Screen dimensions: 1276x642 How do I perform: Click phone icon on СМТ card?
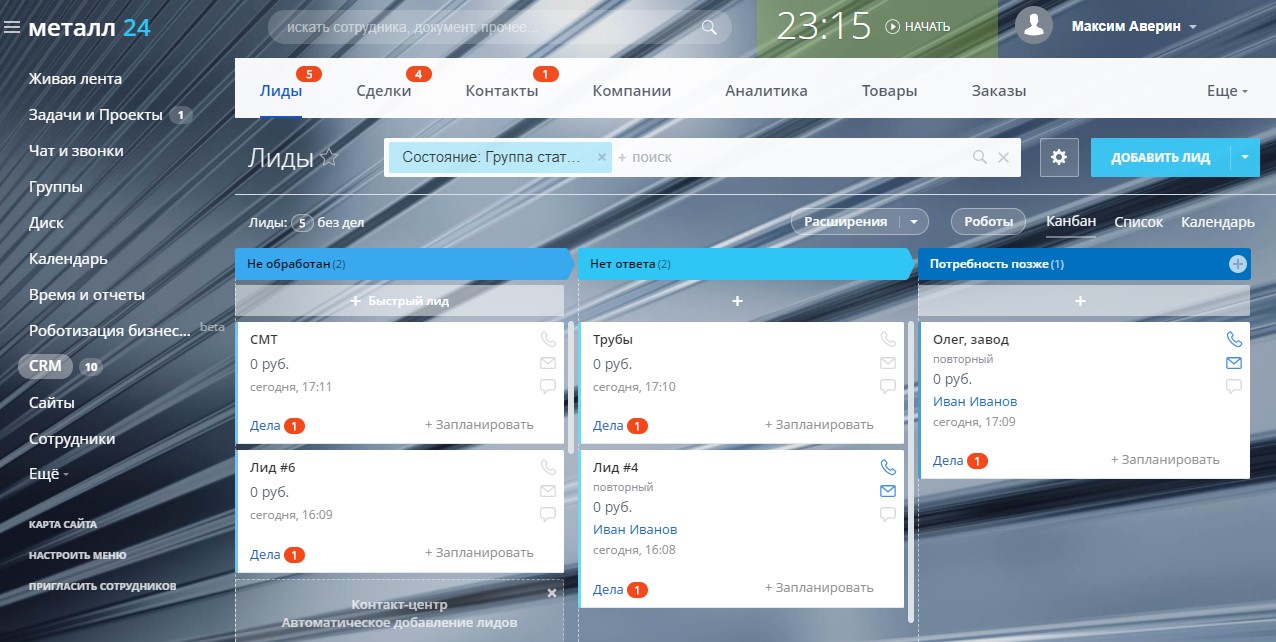[x=548, y=339]
